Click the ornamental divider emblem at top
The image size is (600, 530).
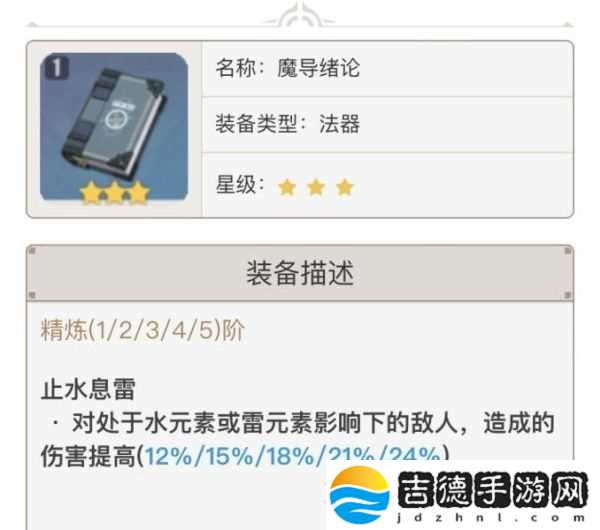pyautogui.click(x=300, y=14)
